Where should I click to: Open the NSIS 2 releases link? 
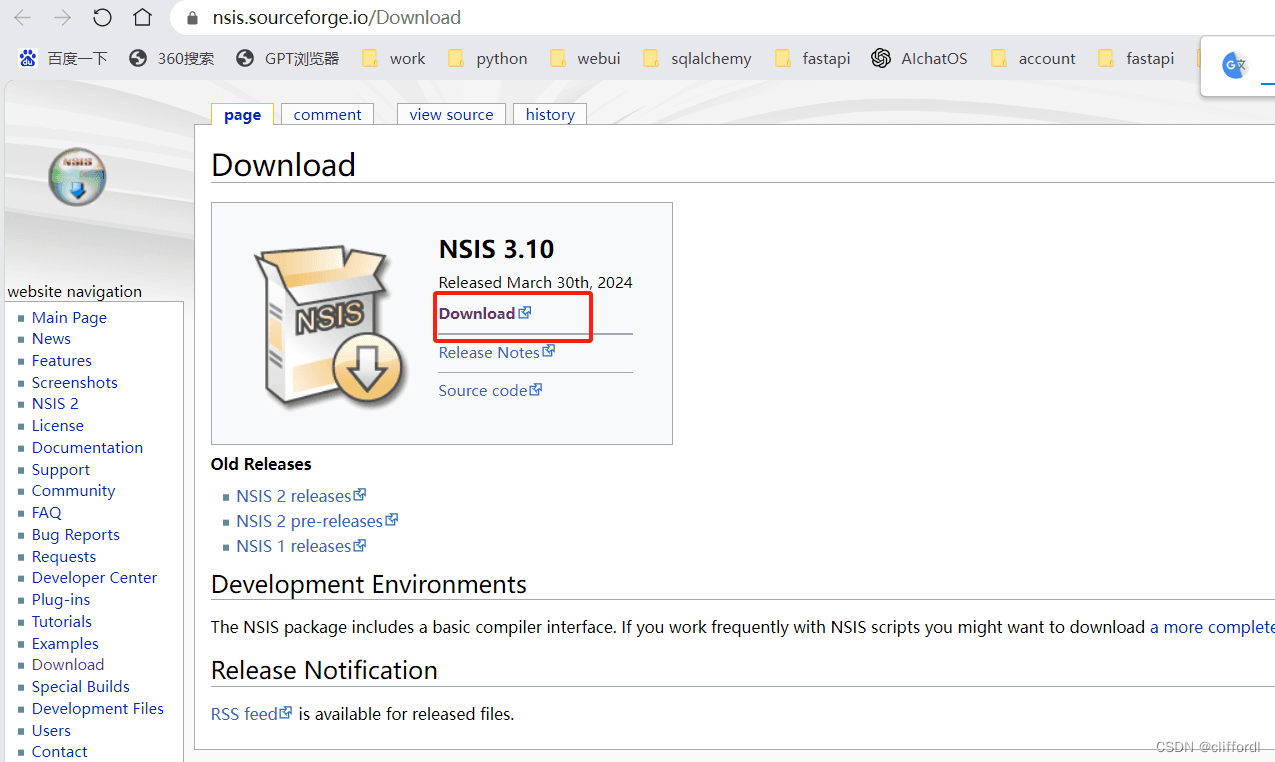click(x=301, y=496)
